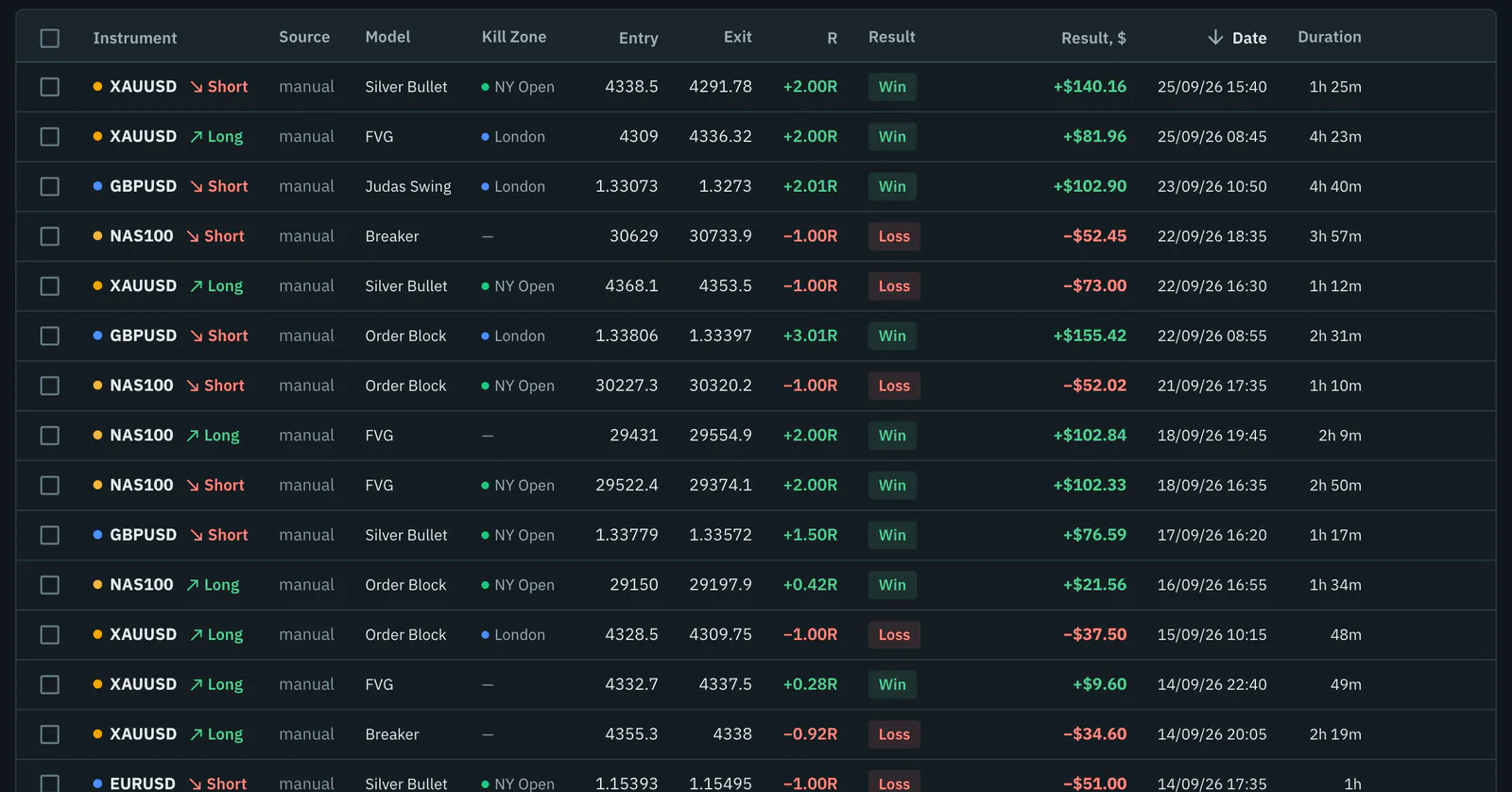The image size is (1512, 792).
Task: Click Short arrow icon in GBPUSD Judas Swing row
Action: 197,186
